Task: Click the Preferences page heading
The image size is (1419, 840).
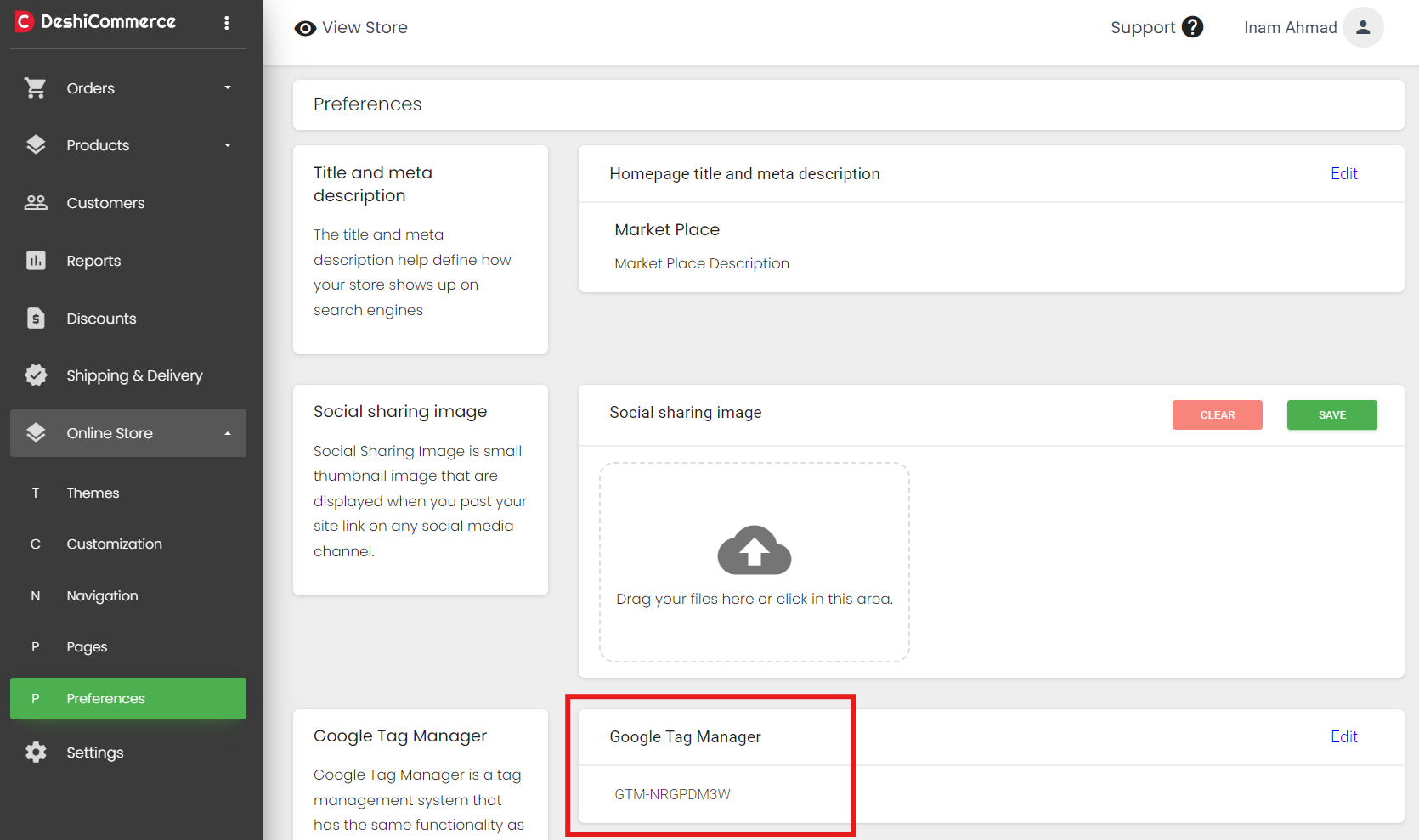Action: point(367,104)
